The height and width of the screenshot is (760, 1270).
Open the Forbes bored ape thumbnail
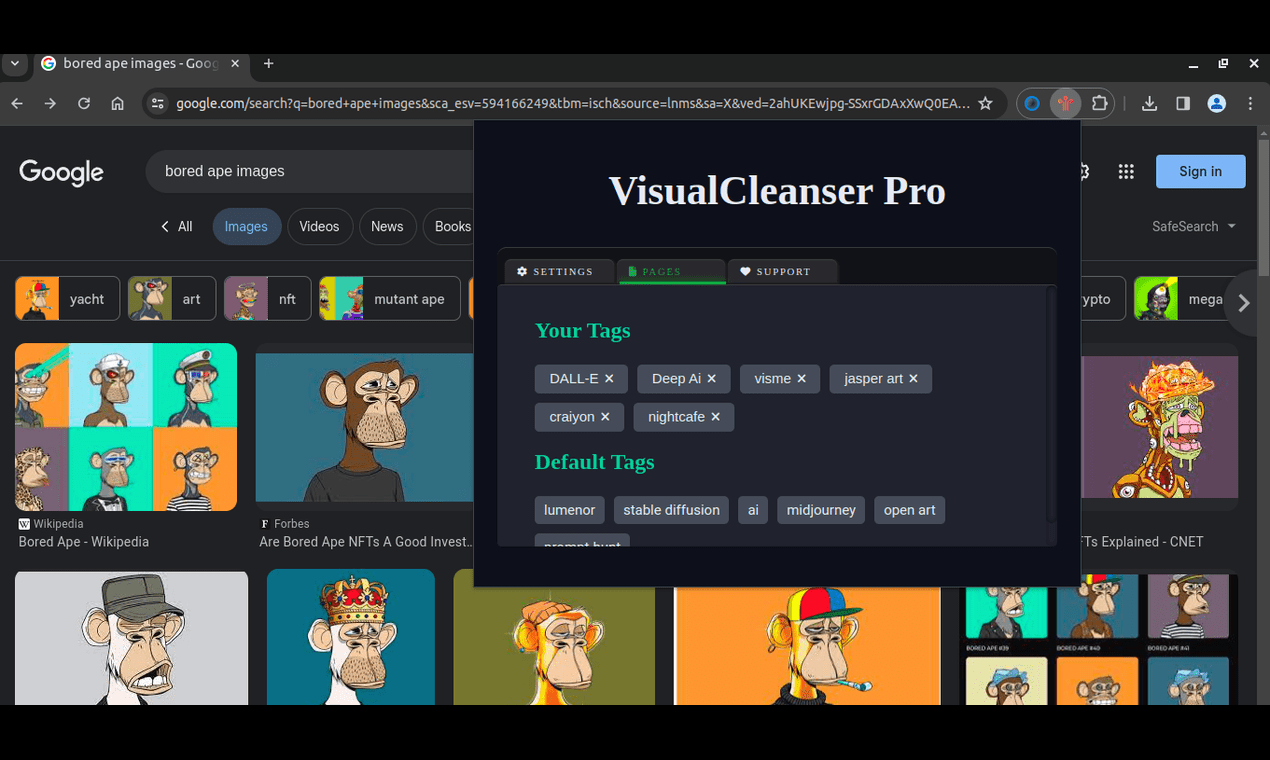(x=365, y=427)
